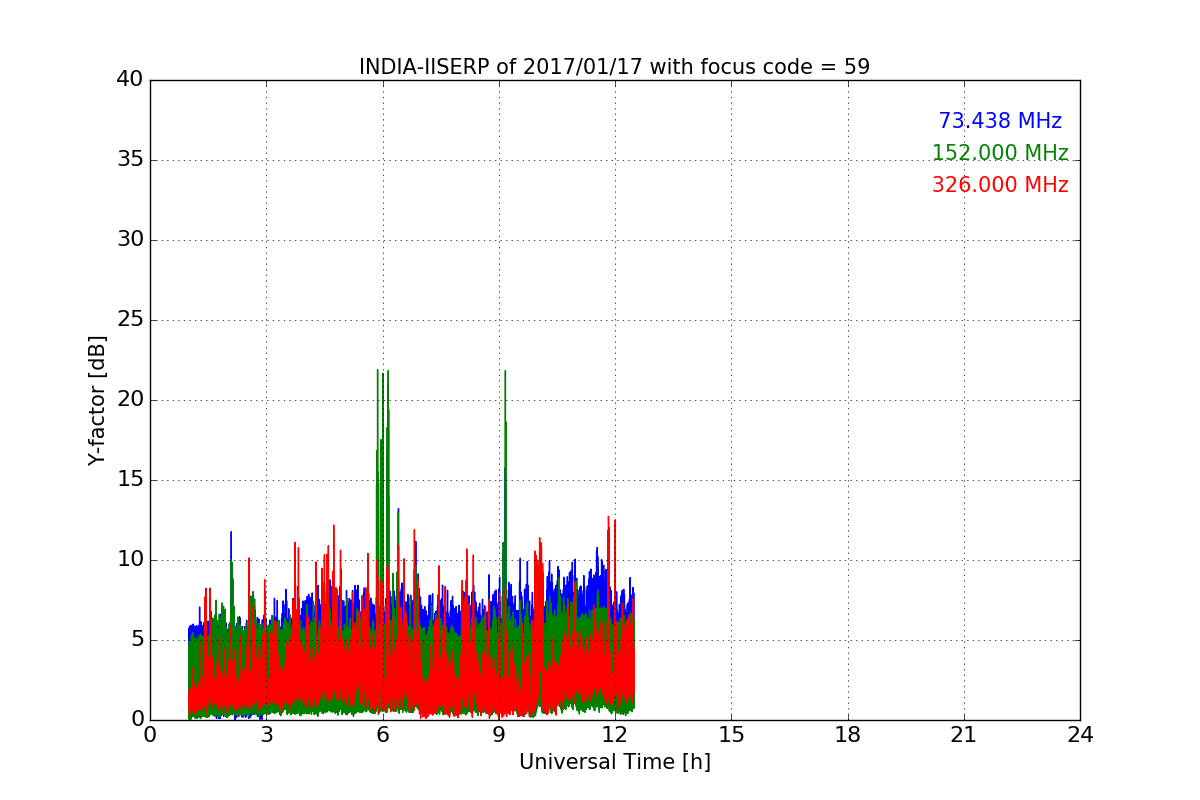Click the Universal Time [h] axis label

(x=614, y=762)
